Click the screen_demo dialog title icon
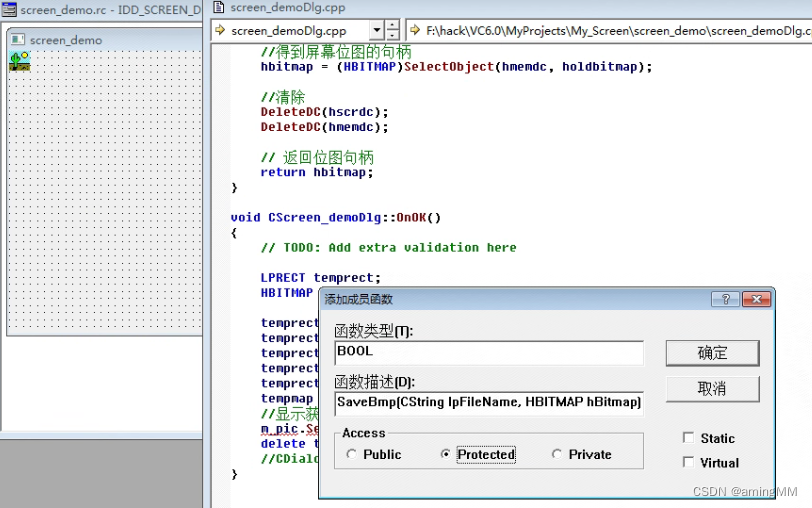812x508 pixels. [x=18, y=39]
